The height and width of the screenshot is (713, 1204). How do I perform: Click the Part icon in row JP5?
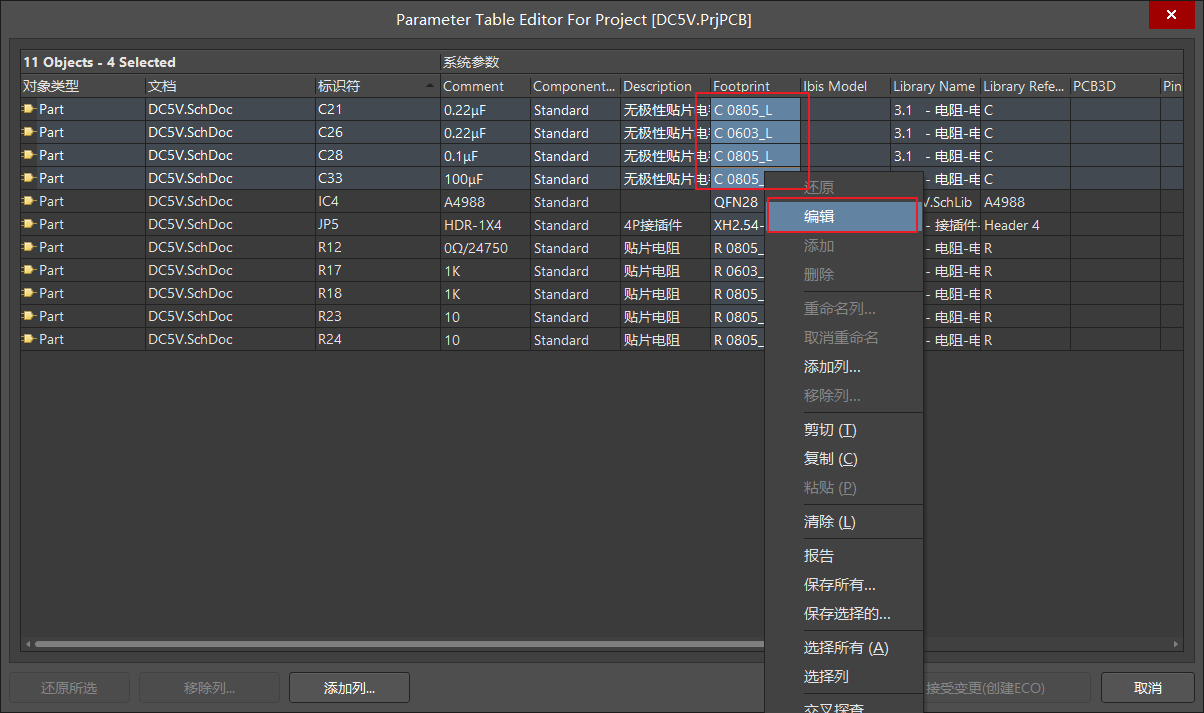tap(29, 224)
